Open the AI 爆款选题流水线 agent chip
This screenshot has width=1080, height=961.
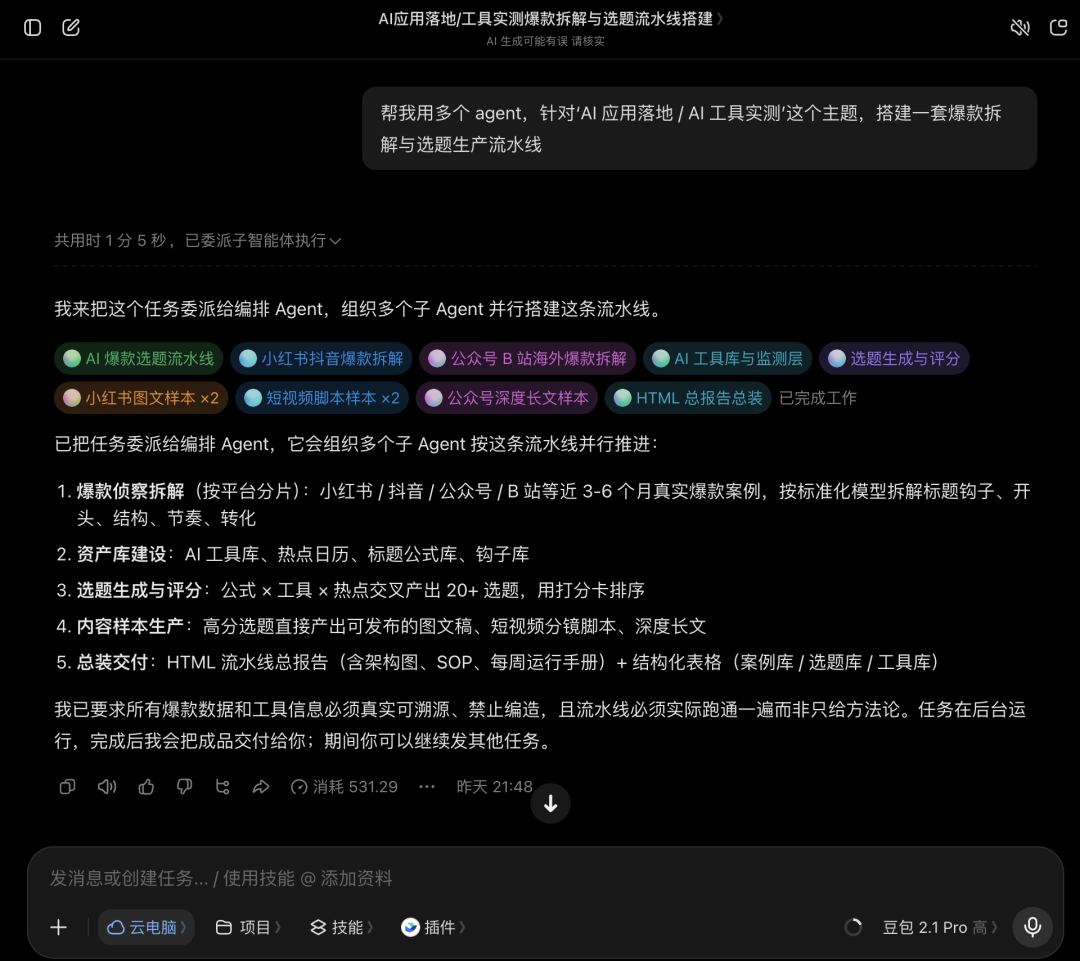click(138, 358)
